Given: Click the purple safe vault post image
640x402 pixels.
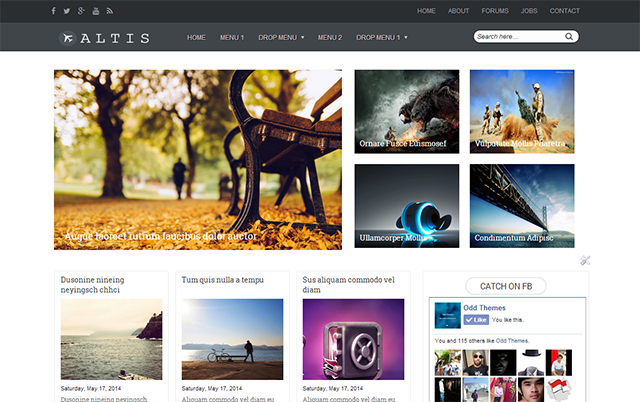Looking at the screenshot, I should point(353,339).
